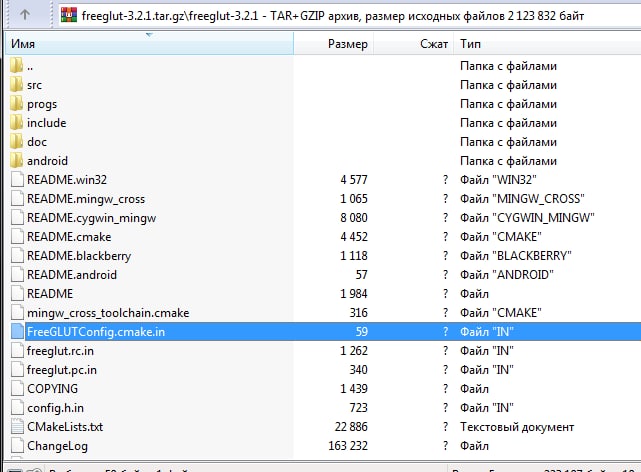Sort list by Имя column header
Image resolution: width=641 pixels, height=472 pixels.
pyautogui.click(x=150, y=44)
